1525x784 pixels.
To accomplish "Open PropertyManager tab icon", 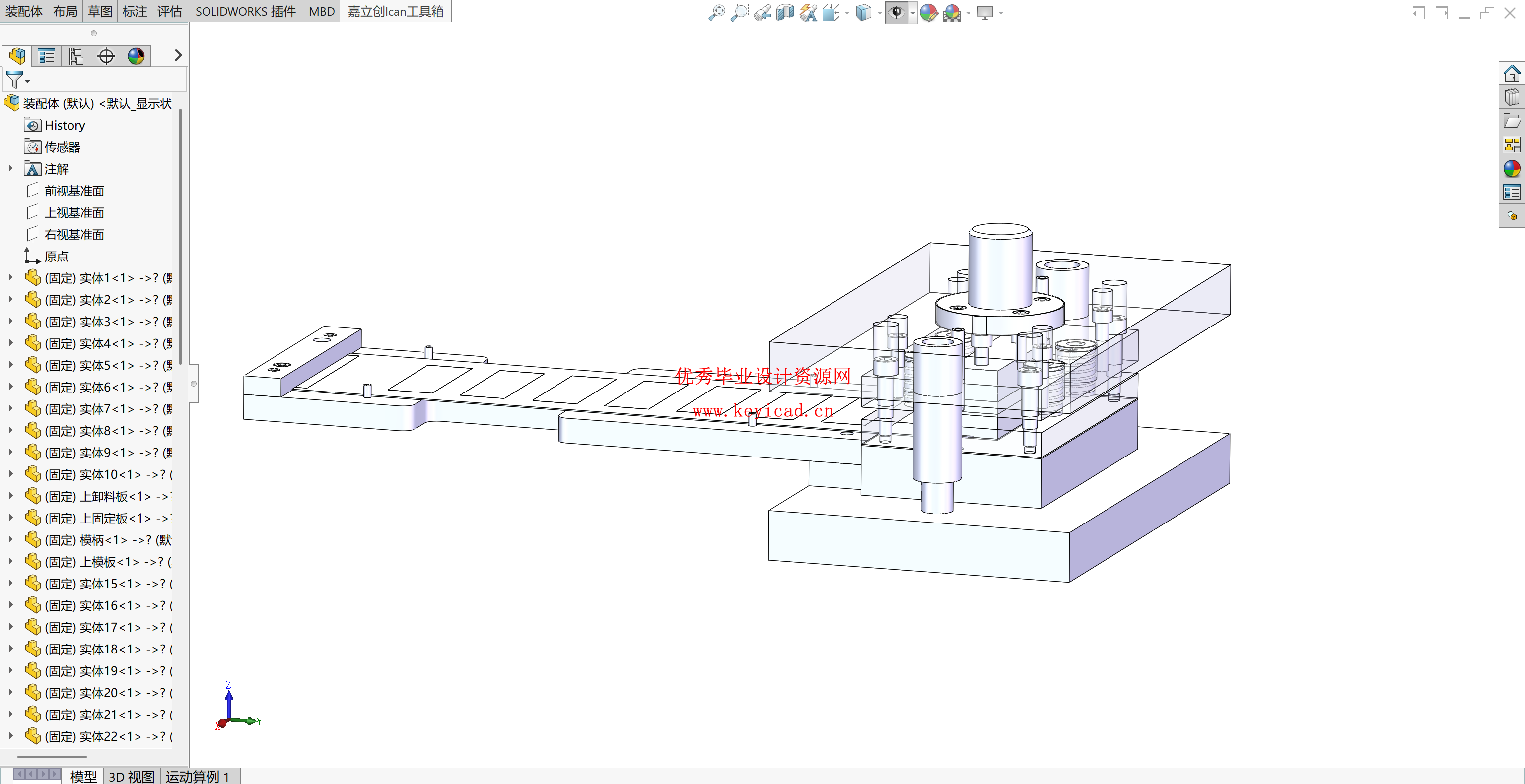I will point(46,56).
